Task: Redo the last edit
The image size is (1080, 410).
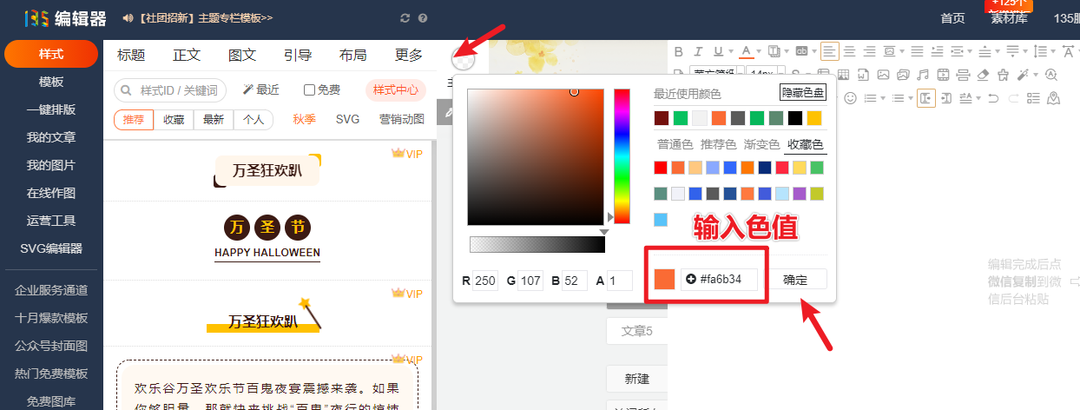Action: point(1013,98)
